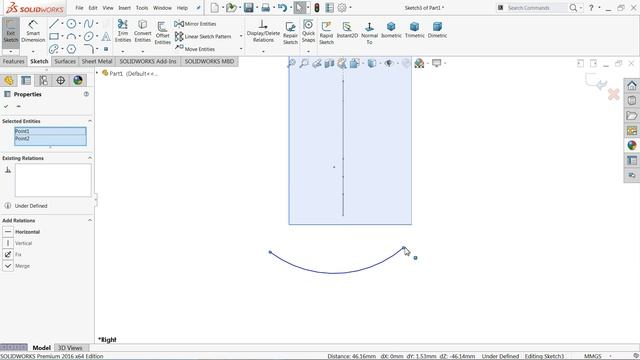Select the Sketch Fillet tool
This screenshot has width=640, height=360.
[x=88, y=49]
